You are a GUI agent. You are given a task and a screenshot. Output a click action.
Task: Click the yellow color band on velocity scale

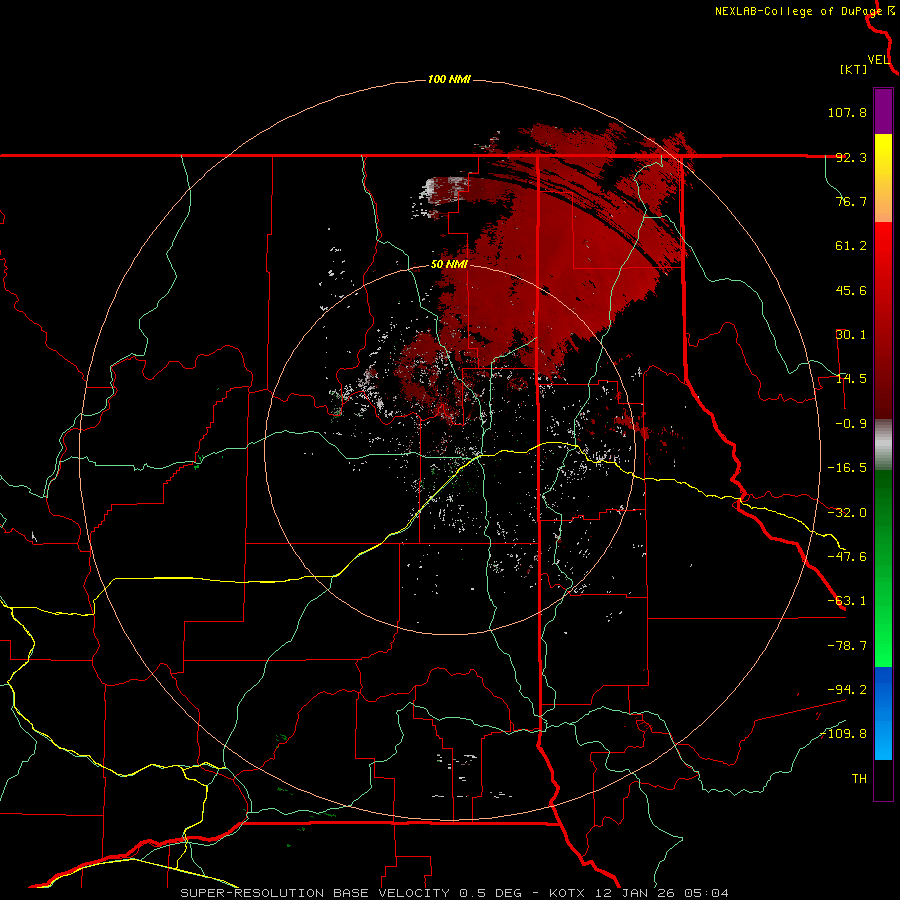tap(883, 178)
